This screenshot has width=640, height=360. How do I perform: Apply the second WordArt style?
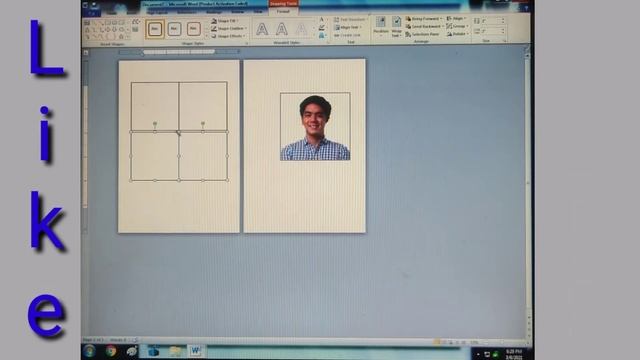pos(282,29)
